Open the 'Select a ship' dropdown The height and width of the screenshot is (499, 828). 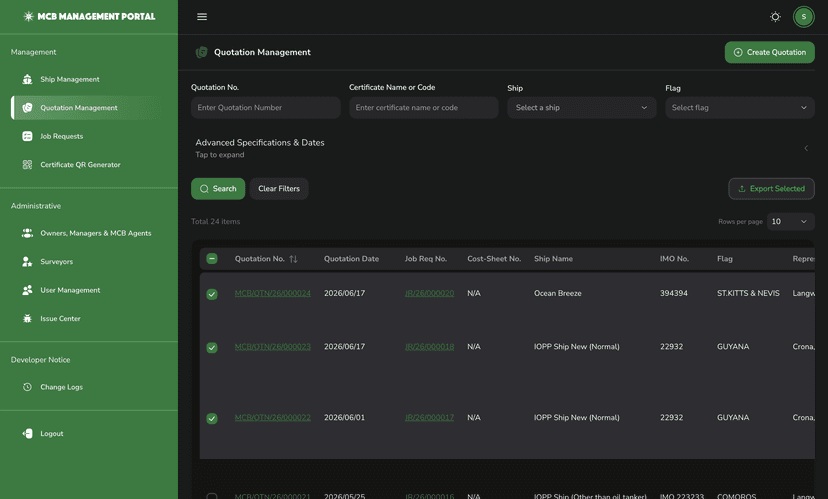coord(581,108)
